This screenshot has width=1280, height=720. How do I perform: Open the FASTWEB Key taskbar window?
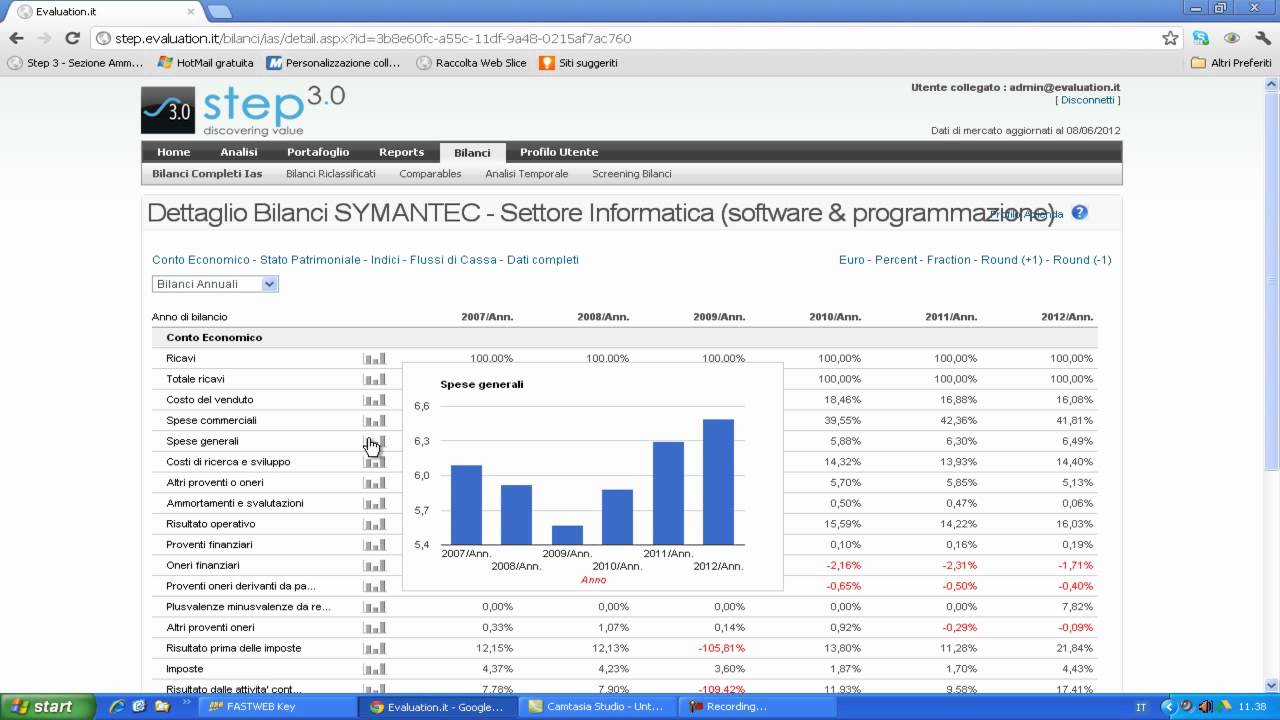pos(279,707)
